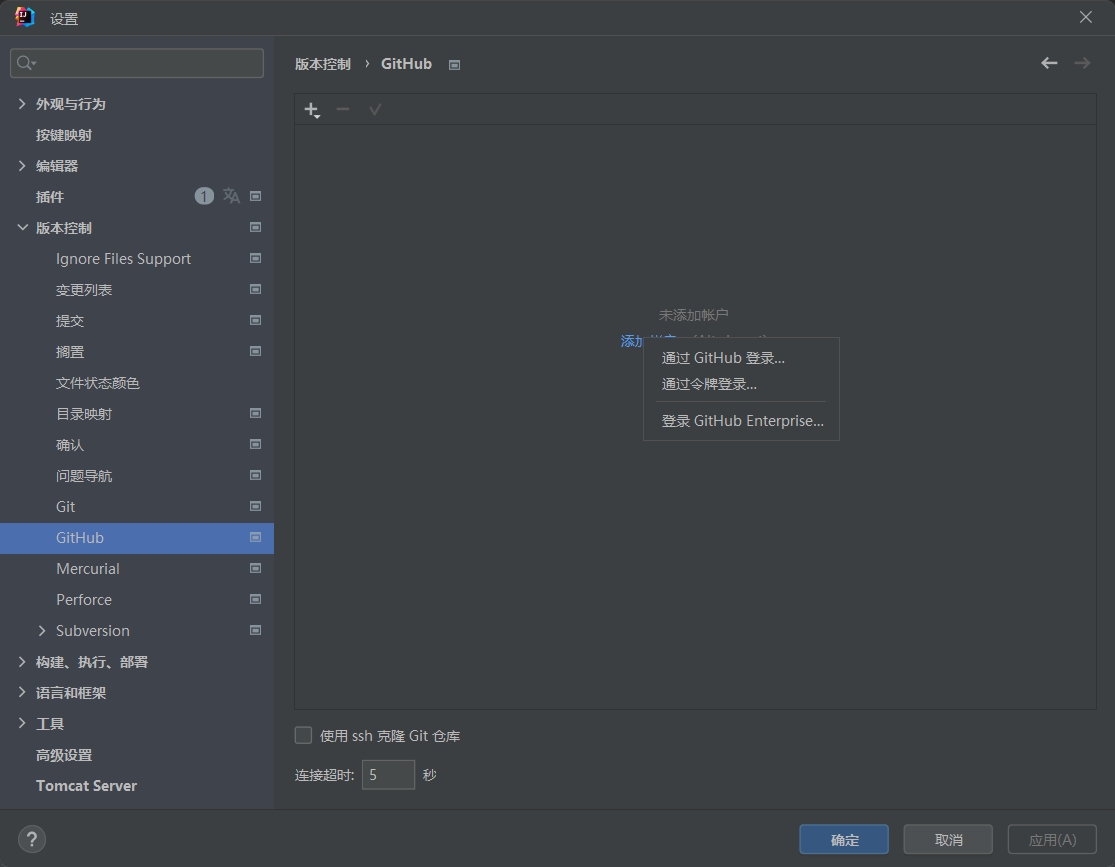Click the set default checkmark icon
The width and height of the screenshot is (1115, 867).
375,109
